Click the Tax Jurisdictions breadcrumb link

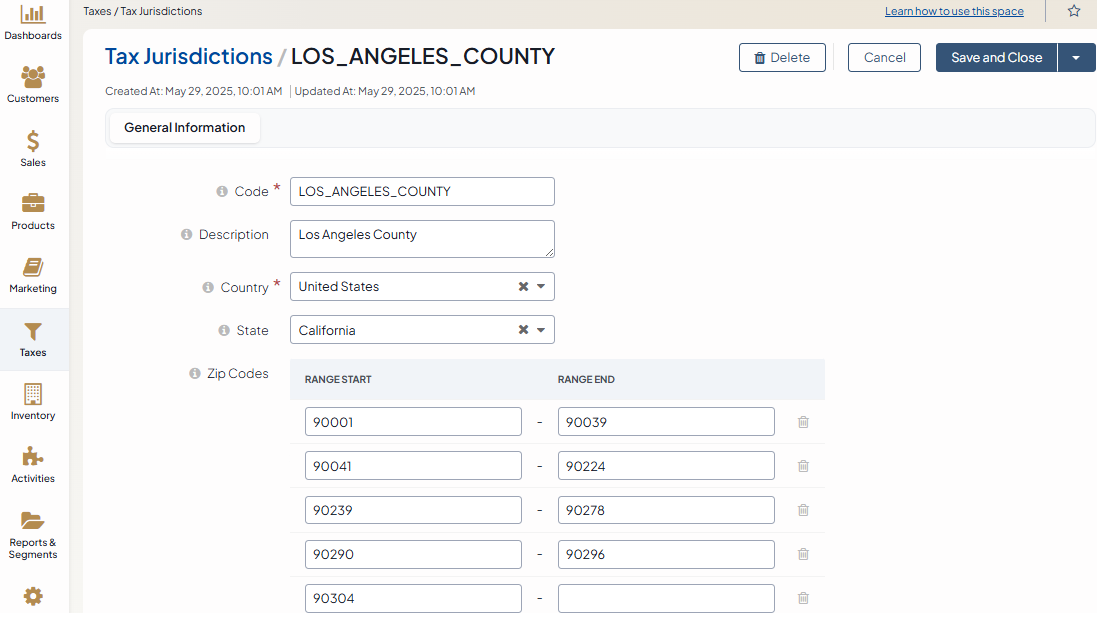(x=188, y=56)
